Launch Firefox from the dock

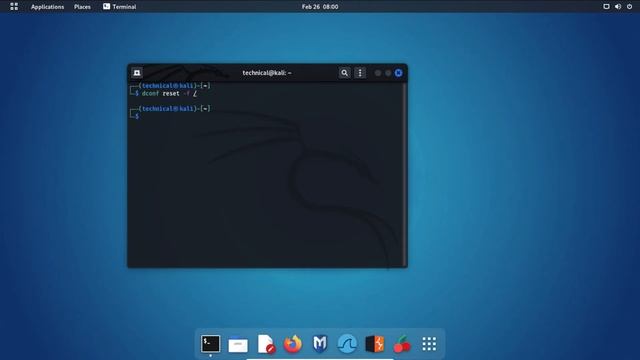point(293,344)
